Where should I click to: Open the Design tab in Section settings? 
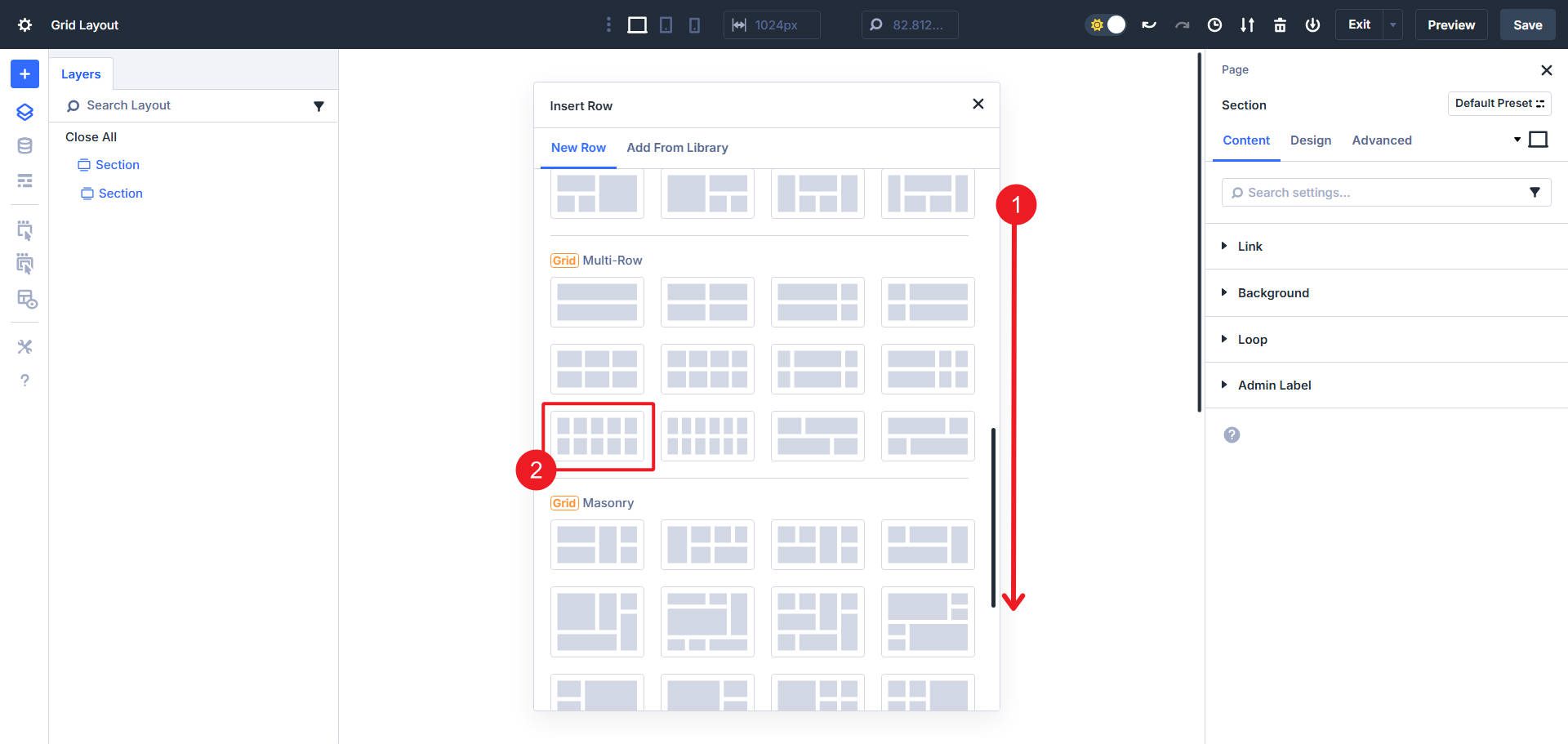(1310, 140)
